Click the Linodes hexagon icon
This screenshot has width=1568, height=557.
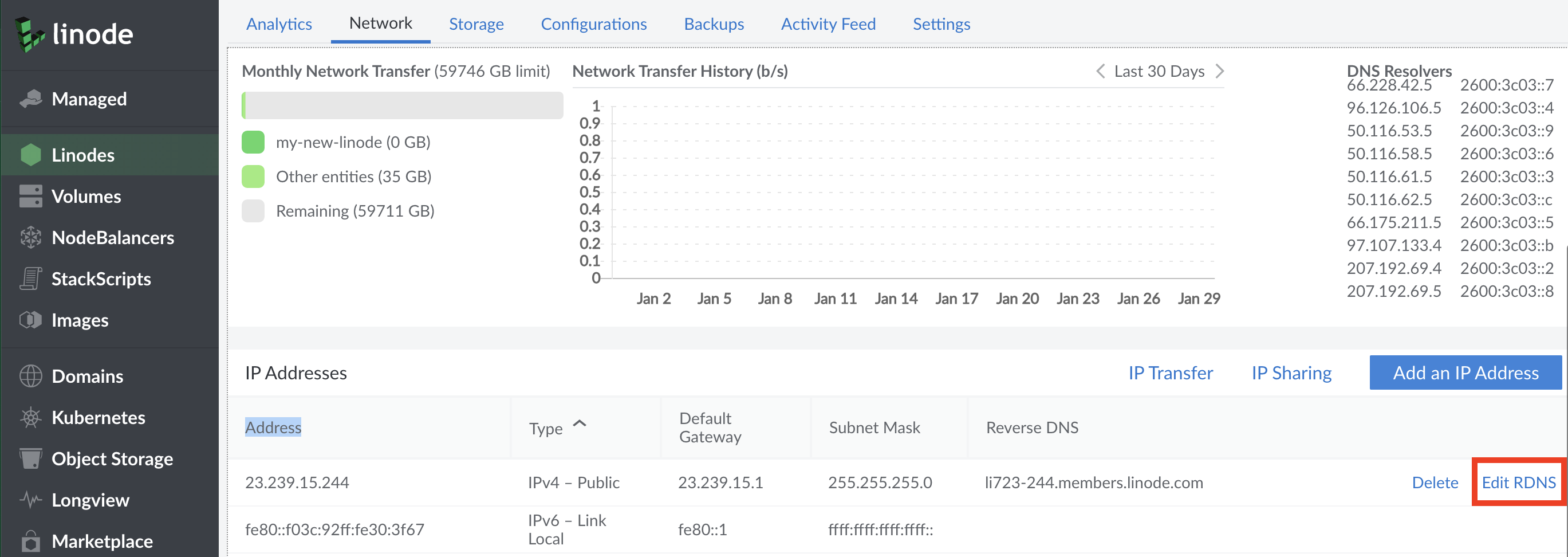30,155
